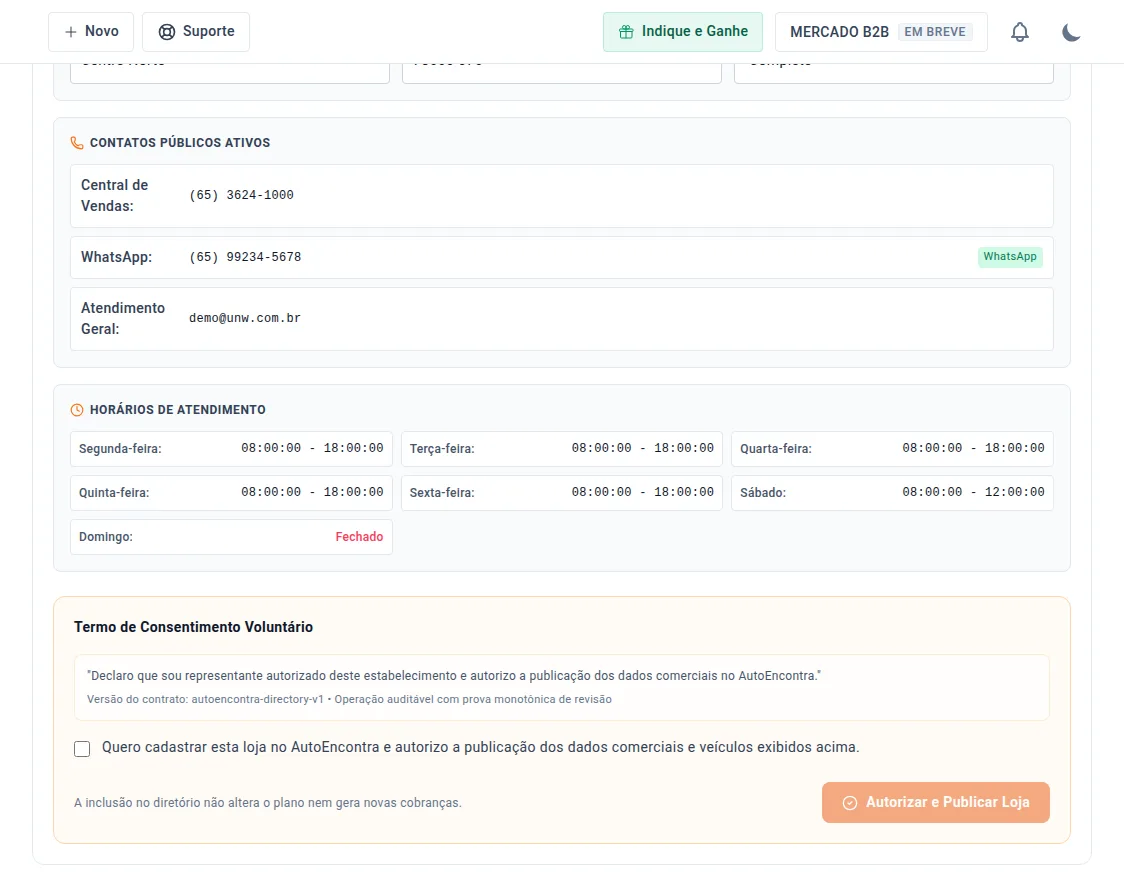
Task: Click the Sexta-feira hours row
Action: tap(562, 493)
